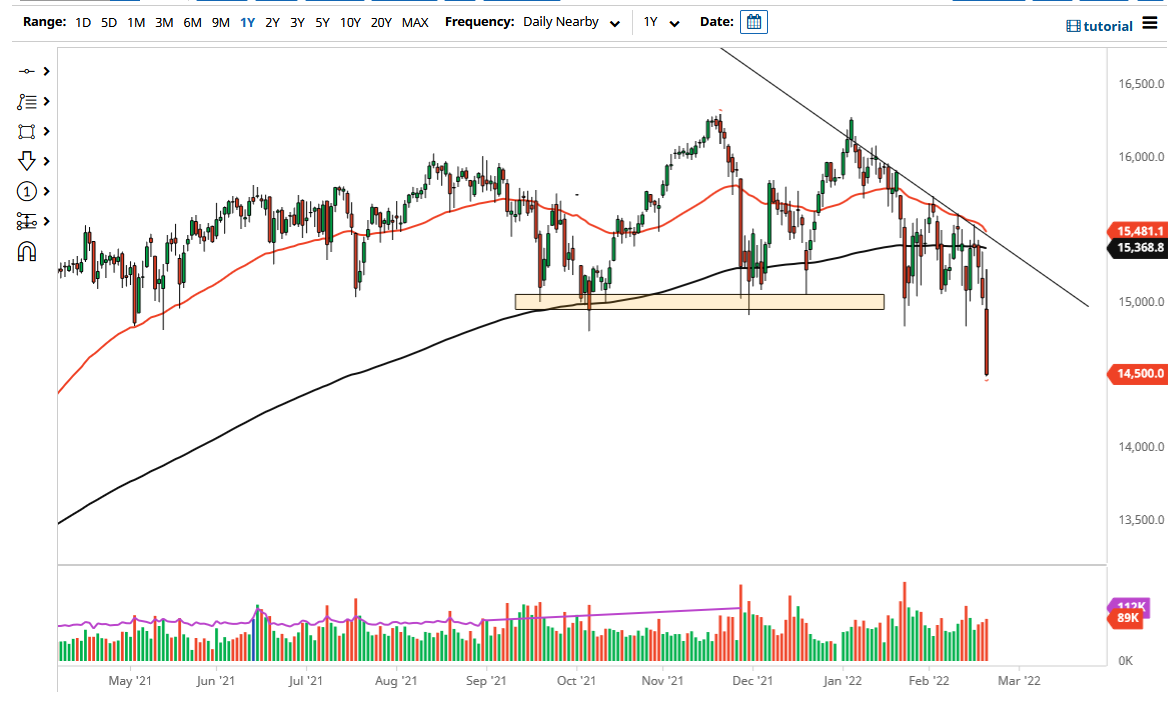The image size is (1176, 711).
Task: Click the magnet snap tool icon
Action: [x=26, y=250]
